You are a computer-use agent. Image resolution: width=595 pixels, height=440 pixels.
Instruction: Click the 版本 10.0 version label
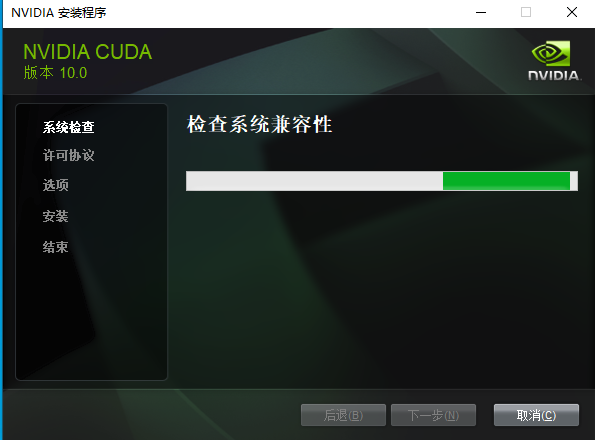tap(55, 72)
